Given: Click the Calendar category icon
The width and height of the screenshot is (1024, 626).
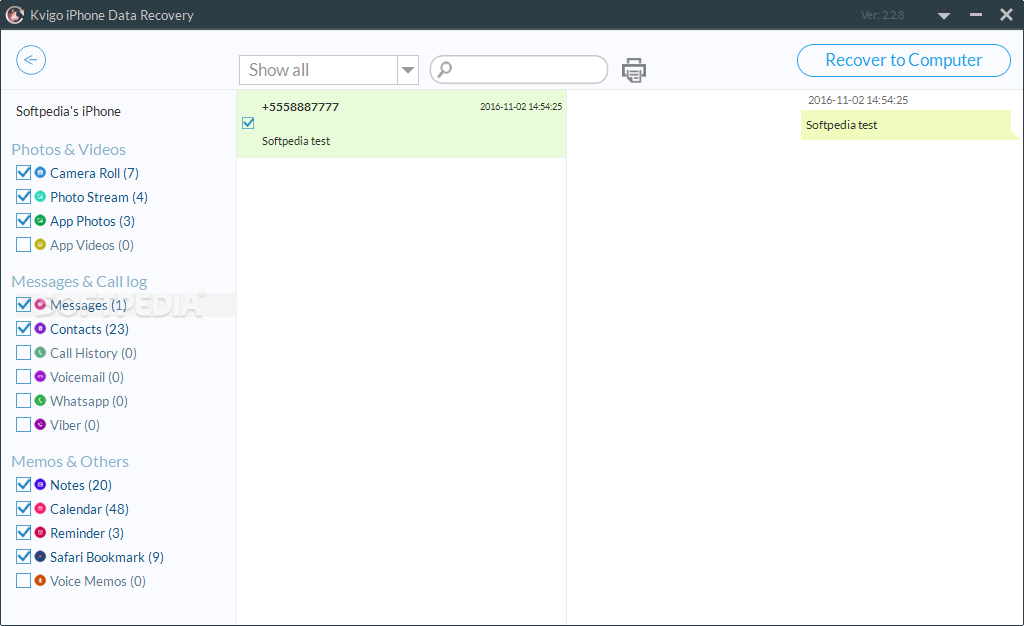Looking at the screenshot, I should [x=40, y=508].
